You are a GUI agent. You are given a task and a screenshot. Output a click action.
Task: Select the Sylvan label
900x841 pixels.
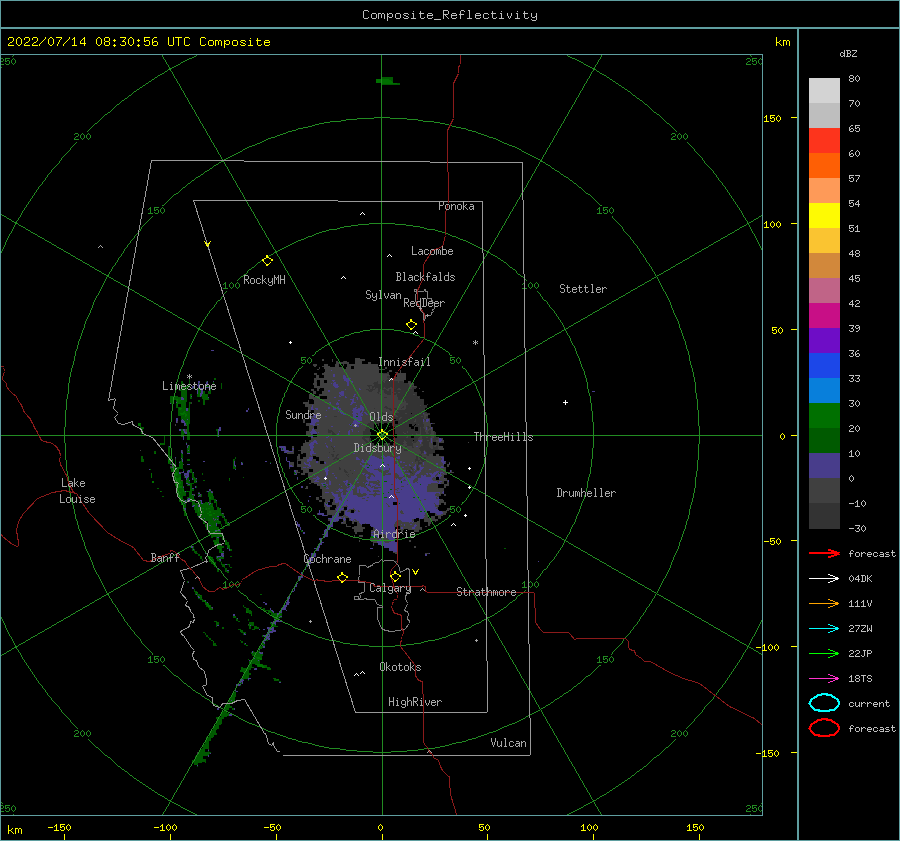click(x=383, y=295)
